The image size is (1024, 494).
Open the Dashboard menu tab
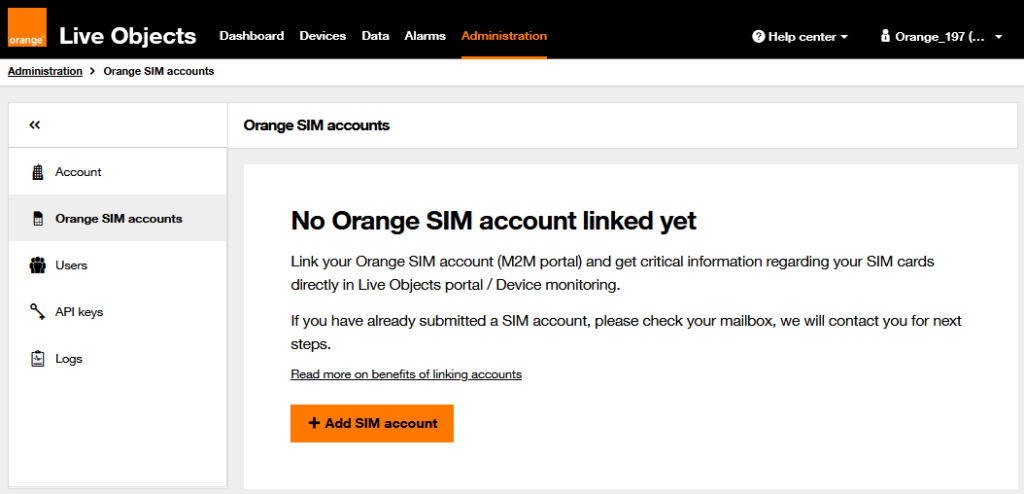tap(251, 36)
